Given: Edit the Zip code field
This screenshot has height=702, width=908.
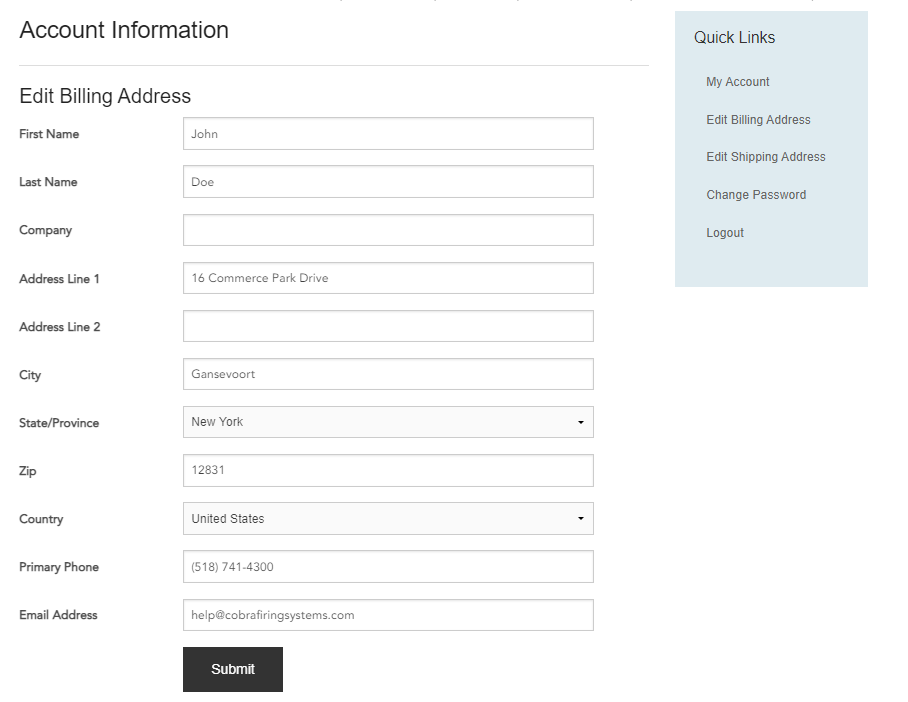Looking at the screenshot, I should coord(388,470).
